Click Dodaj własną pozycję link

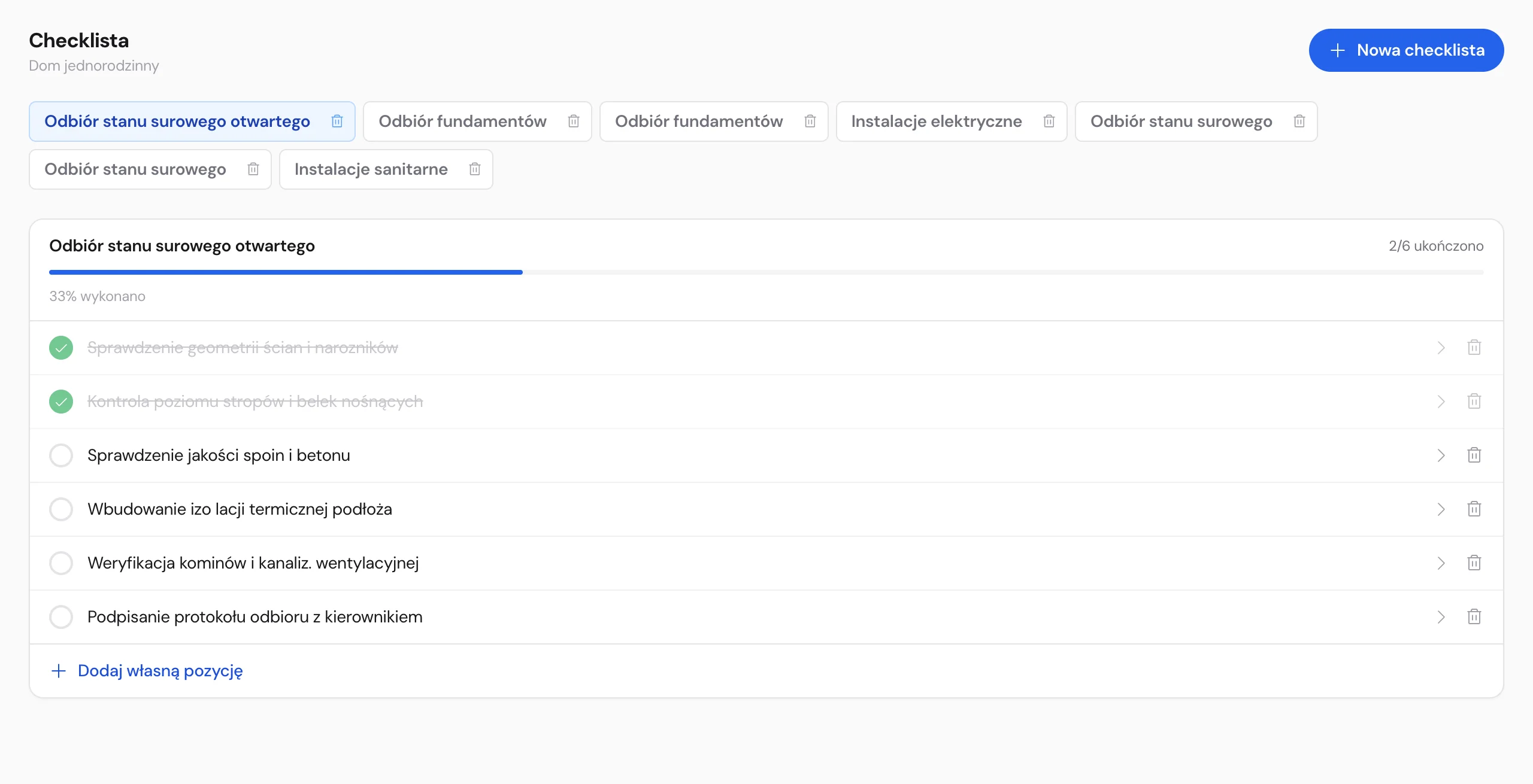pyautogui.click(x=147, y=671)
